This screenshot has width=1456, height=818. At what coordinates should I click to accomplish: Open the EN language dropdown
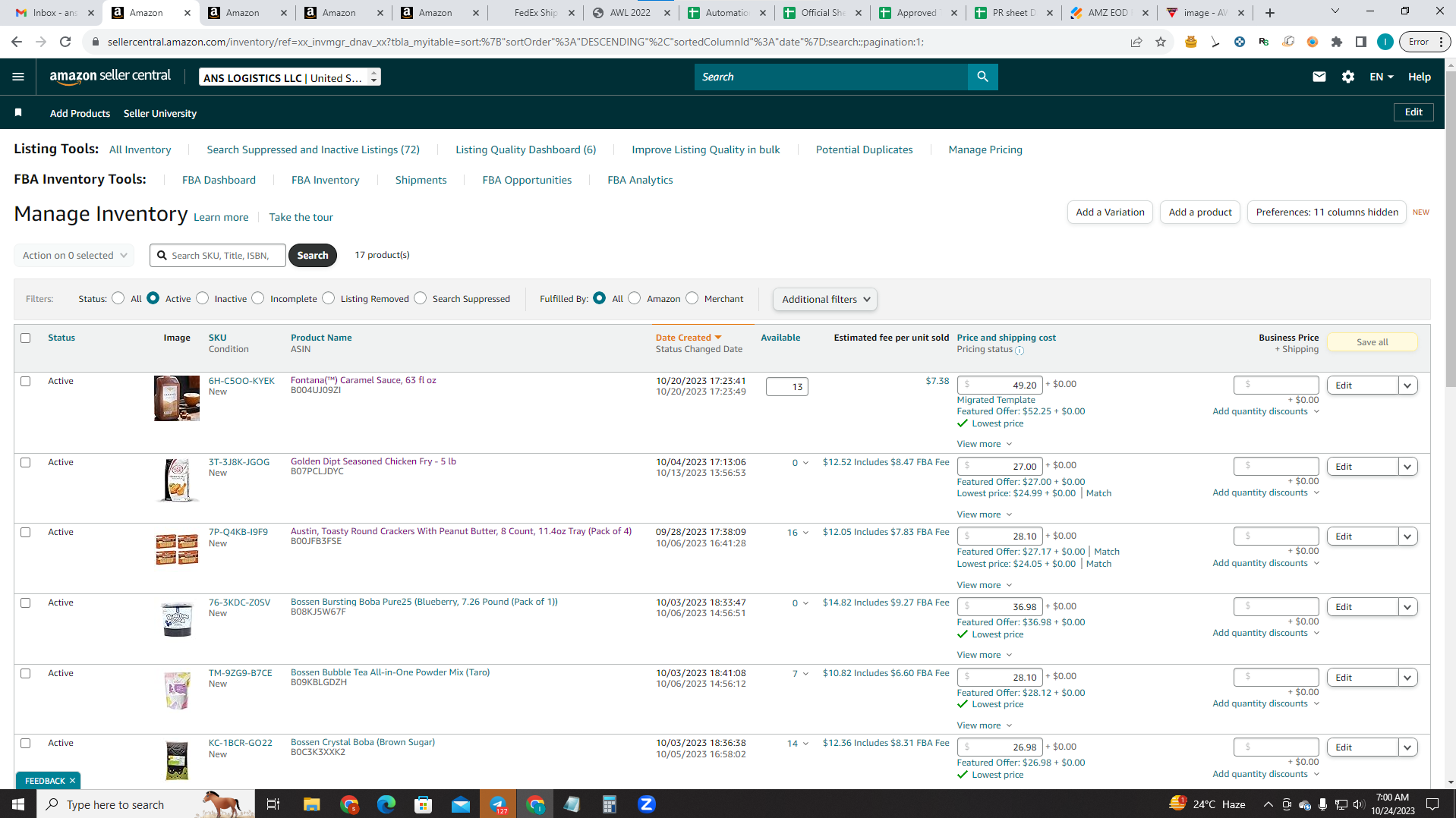(x=1381, y=77)
